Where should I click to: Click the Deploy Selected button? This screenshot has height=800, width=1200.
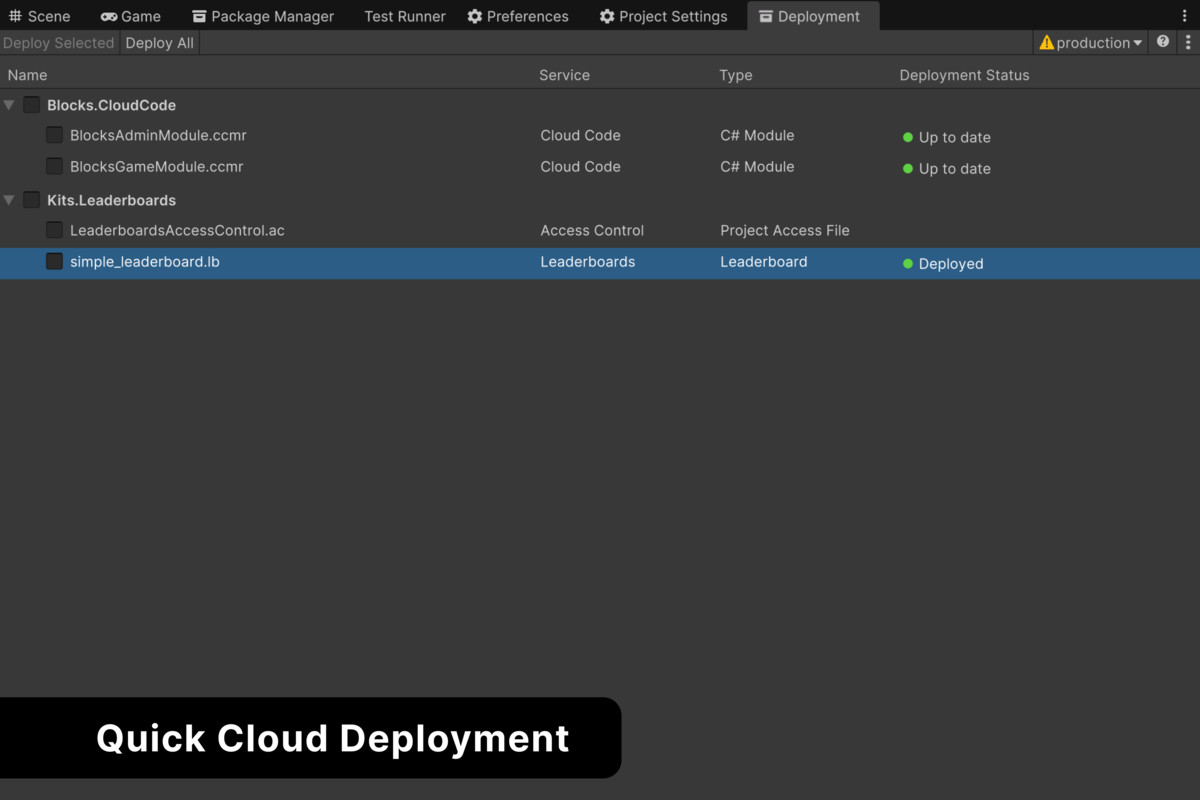click(59, 43)
